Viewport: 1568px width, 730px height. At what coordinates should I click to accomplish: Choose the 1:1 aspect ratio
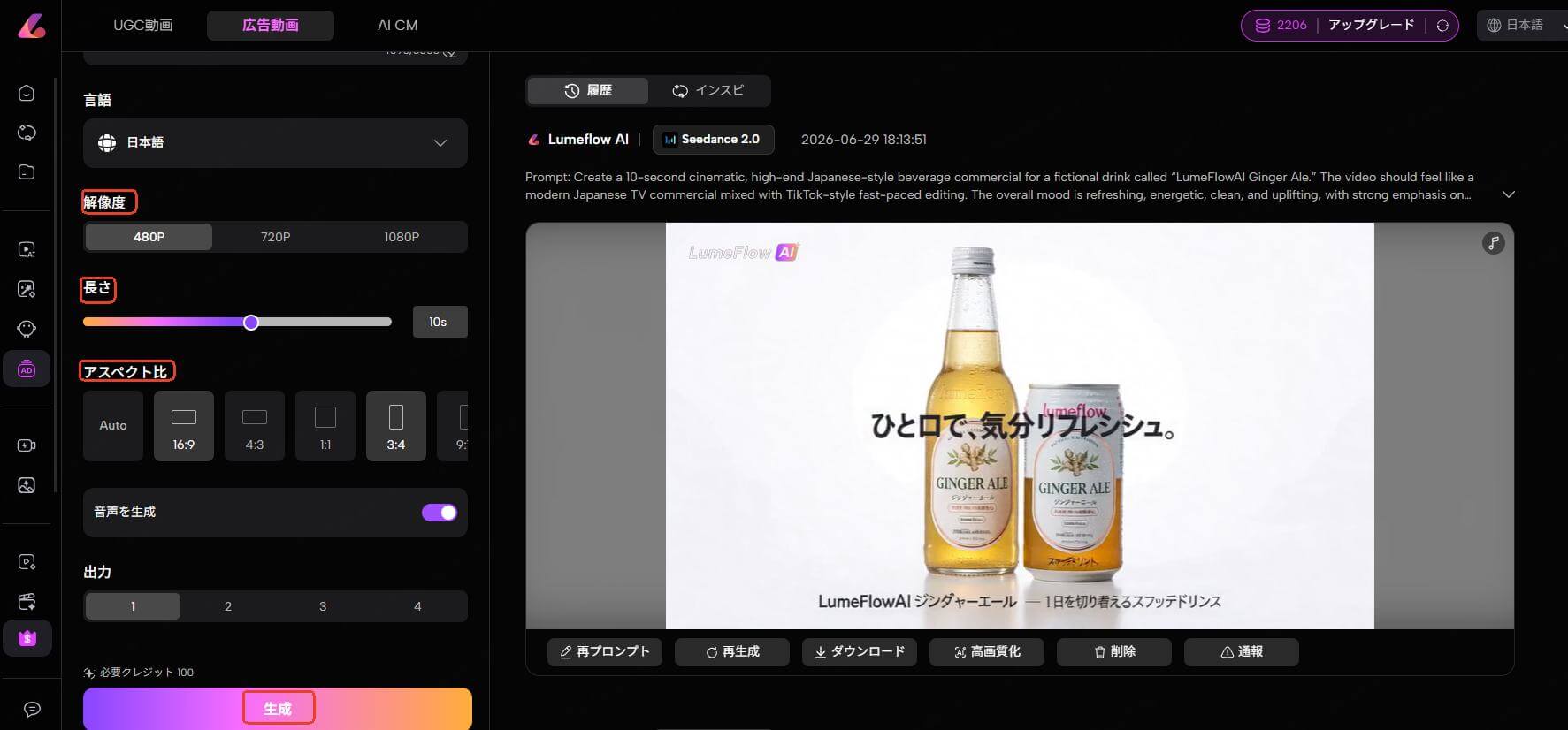pos(325,426)
